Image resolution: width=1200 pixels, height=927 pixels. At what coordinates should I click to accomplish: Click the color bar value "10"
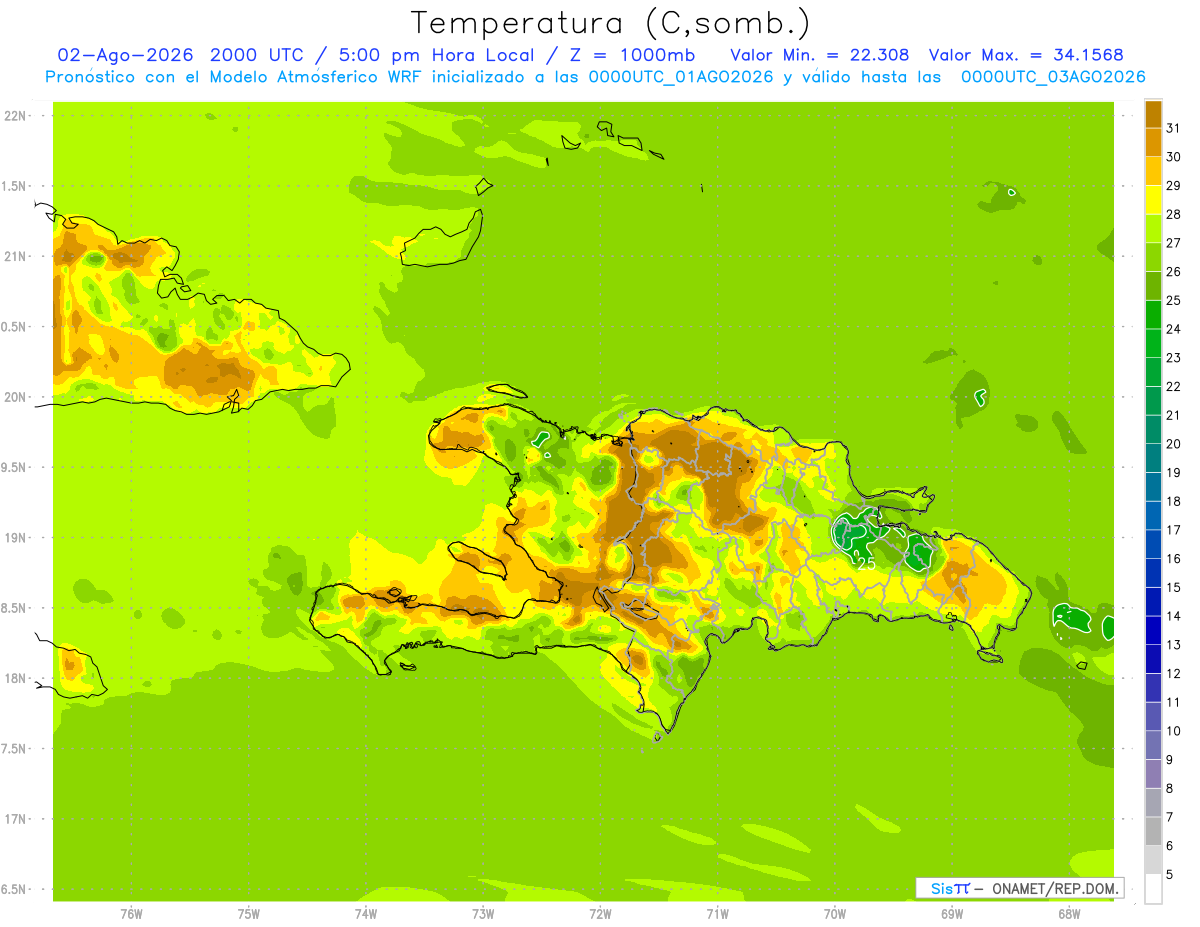(x=1173, y=731)
